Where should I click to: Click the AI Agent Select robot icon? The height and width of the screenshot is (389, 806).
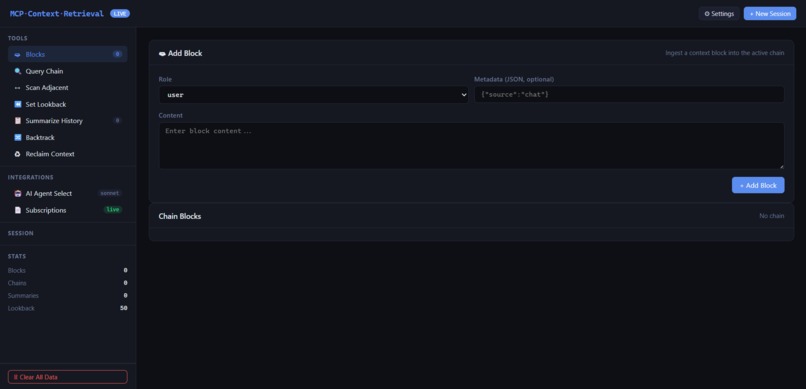point(17,194)
